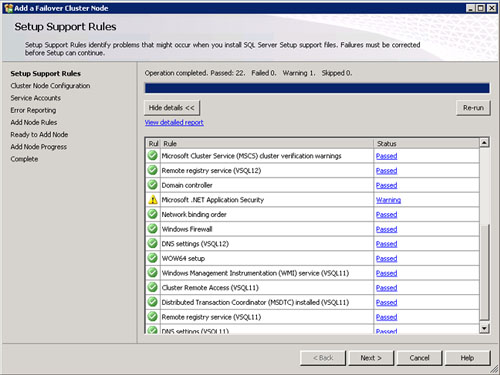The width and height of the screenshot is (500, 375).
Task: Click the Add a Failover Cluster Node title bar icon
Action: point(8,8)
